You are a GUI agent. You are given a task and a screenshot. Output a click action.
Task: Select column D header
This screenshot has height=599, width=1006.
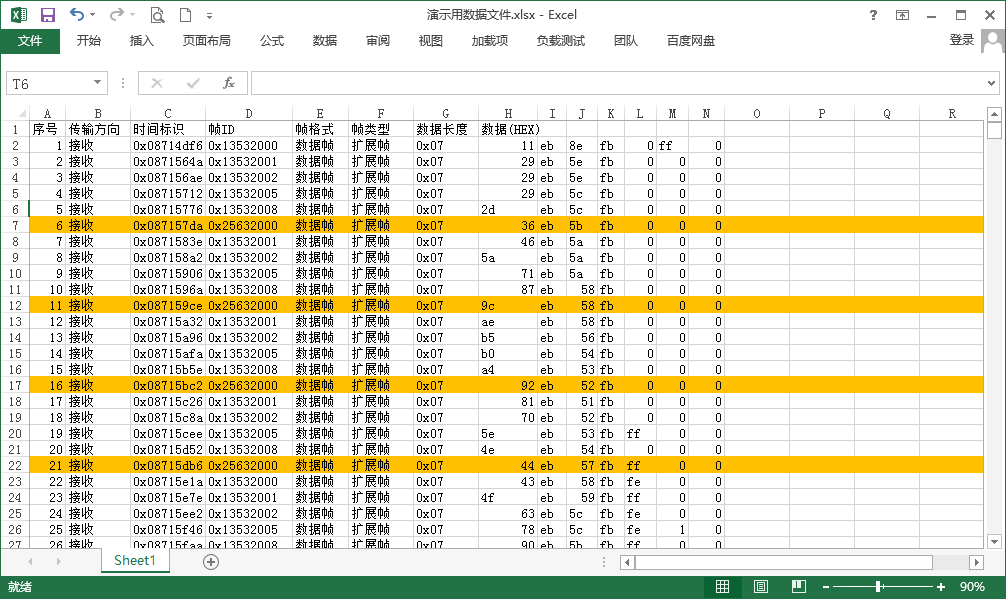[249, 114]
